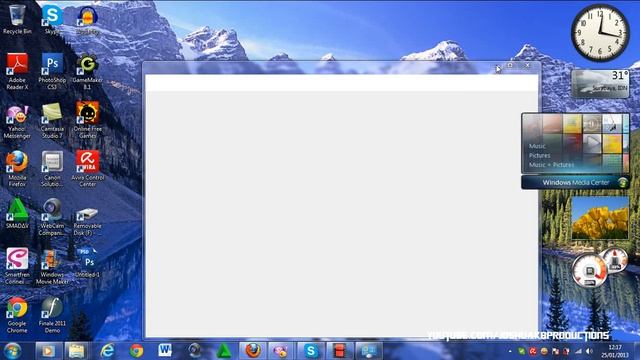Open the Windows Start menu orb
Screen dimensions: 640x360
[13, 351]
